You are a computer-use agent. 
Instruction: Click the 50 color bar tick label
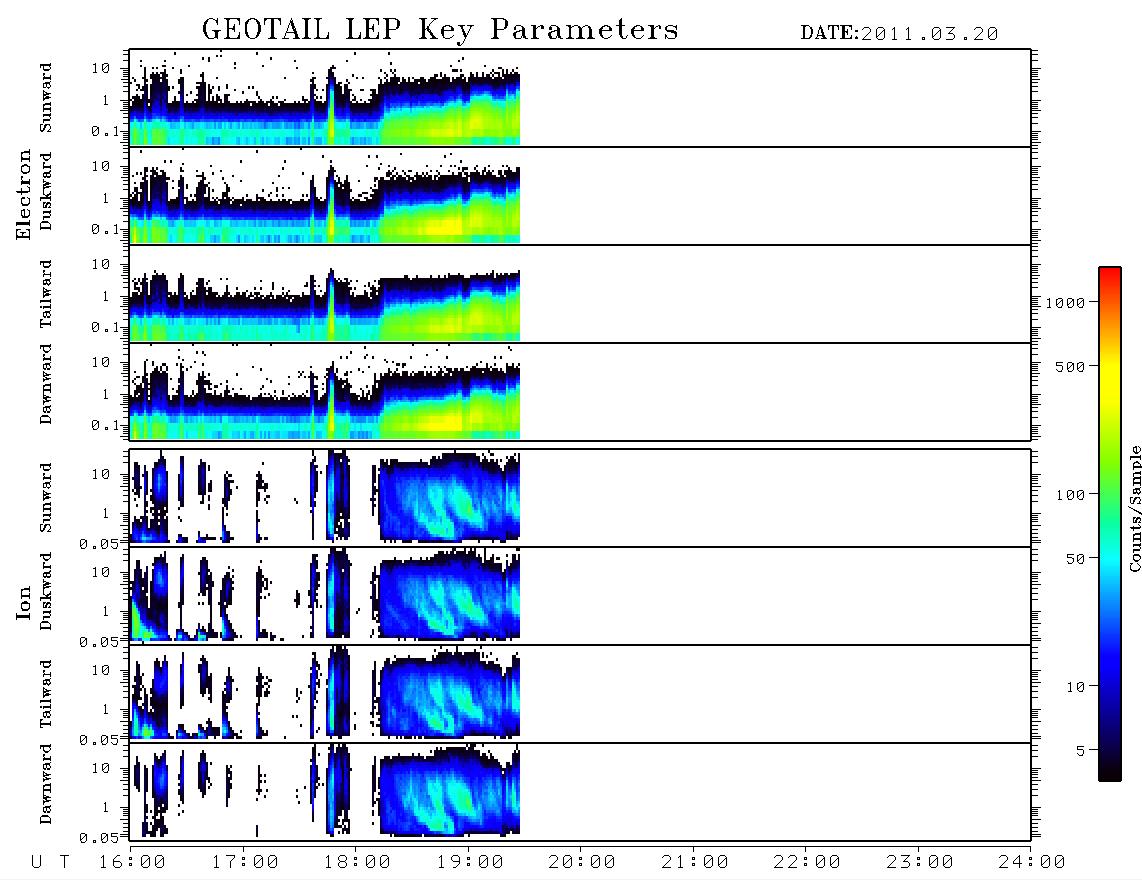[x=1076, y=559]
